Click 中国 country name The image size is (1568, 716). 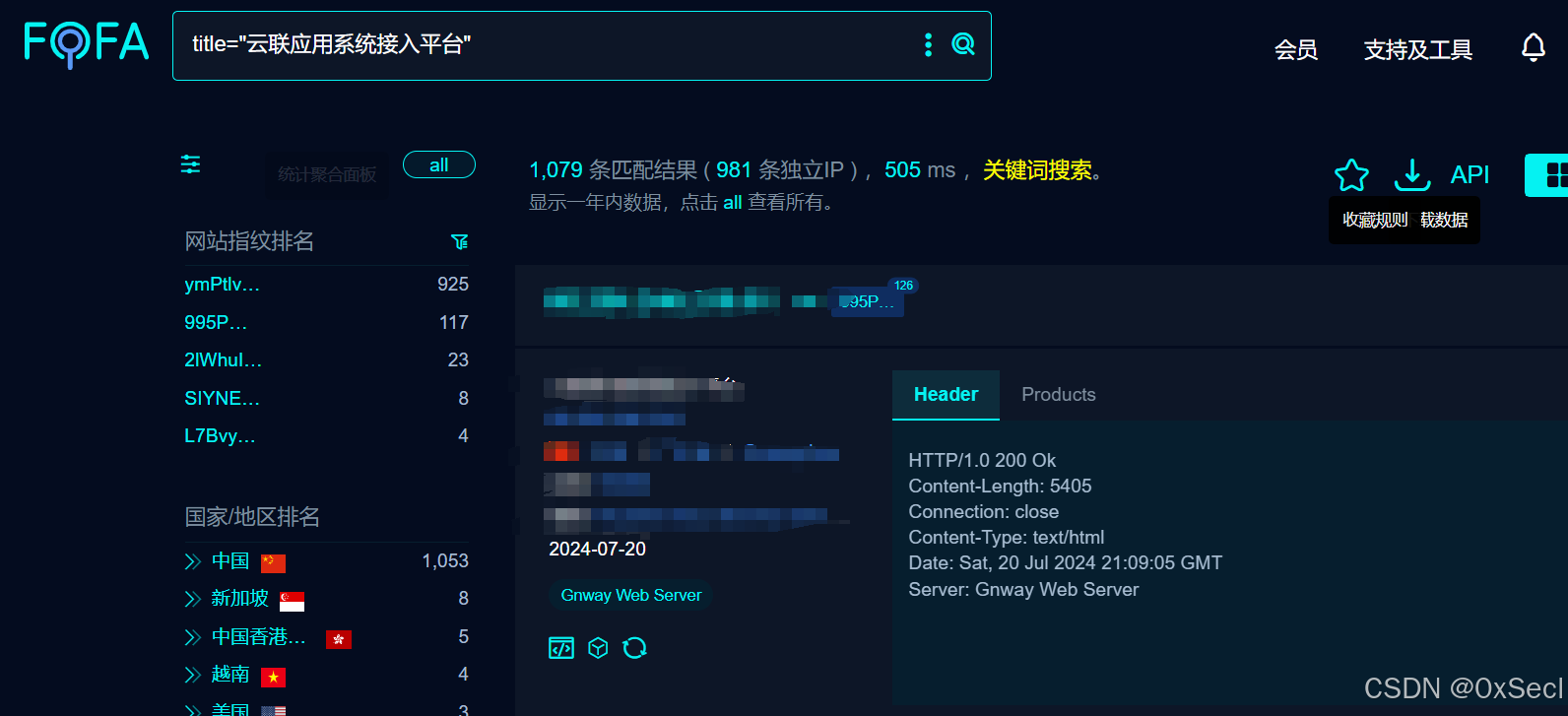point(230,561)
